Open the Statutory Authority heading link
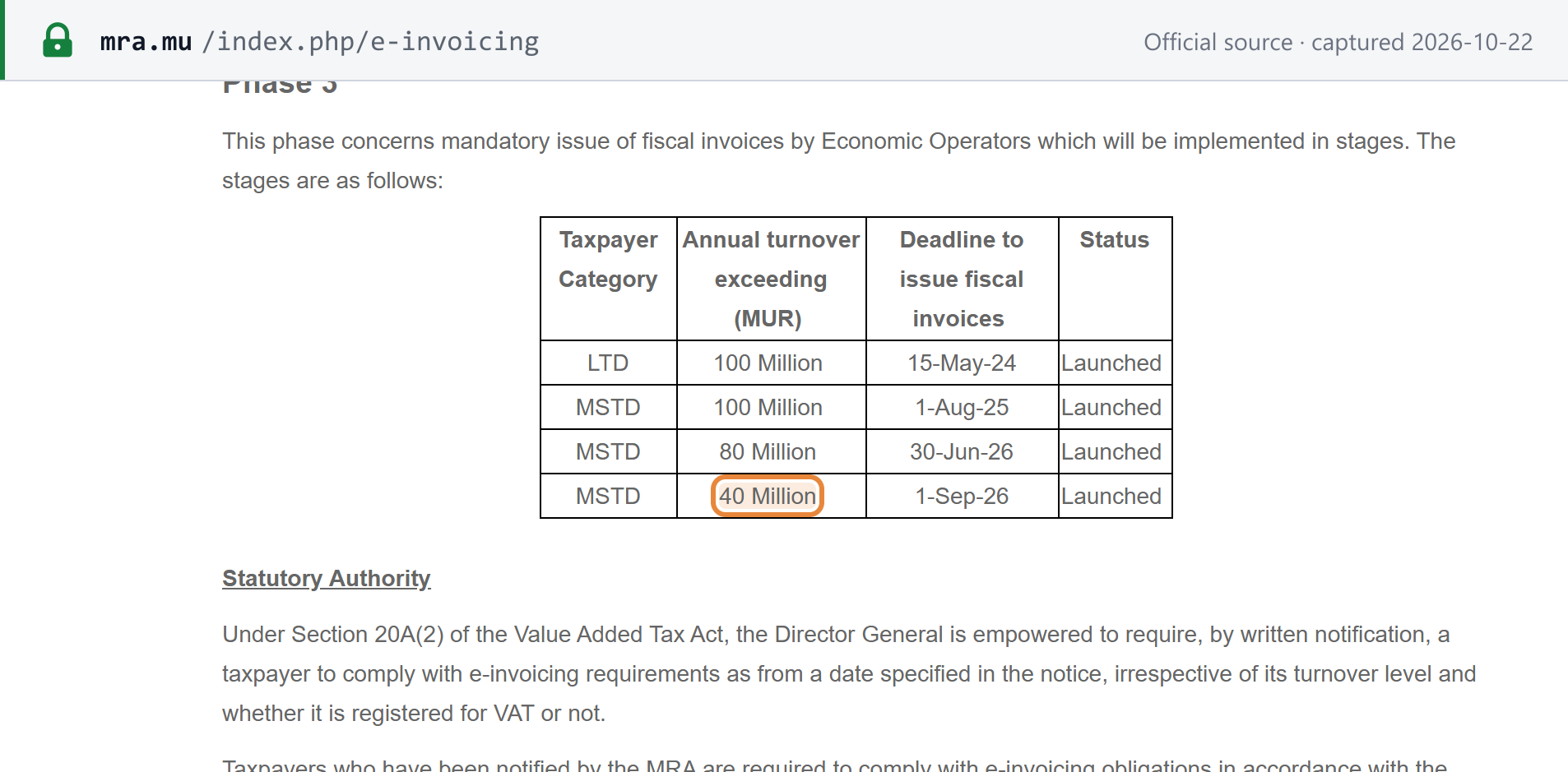Viewport: 1568px width, 772px height. pos(327,578)
